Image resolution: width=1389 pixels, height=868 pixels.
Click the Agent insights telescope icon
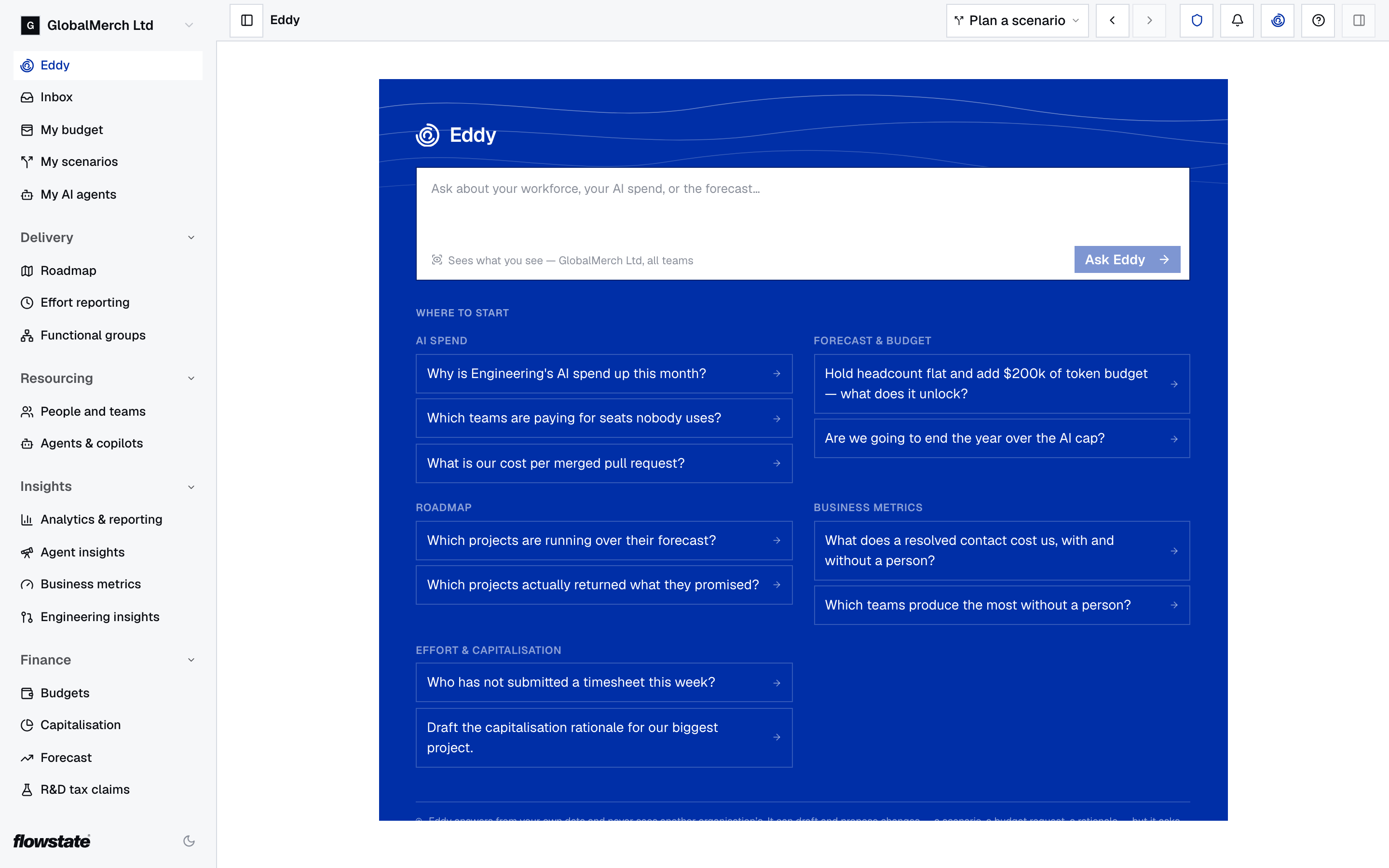coord(27,552)
